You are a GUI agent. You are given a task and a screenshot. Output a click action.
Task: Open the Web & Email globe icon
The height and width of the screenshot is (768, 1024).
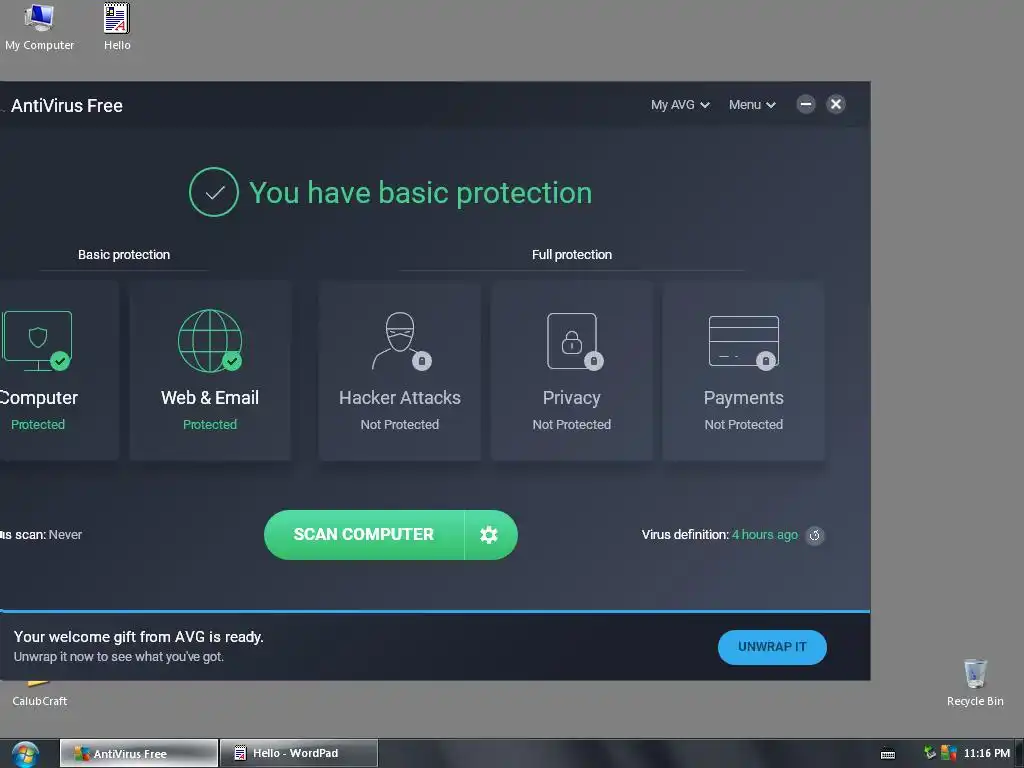click(210, 341)
